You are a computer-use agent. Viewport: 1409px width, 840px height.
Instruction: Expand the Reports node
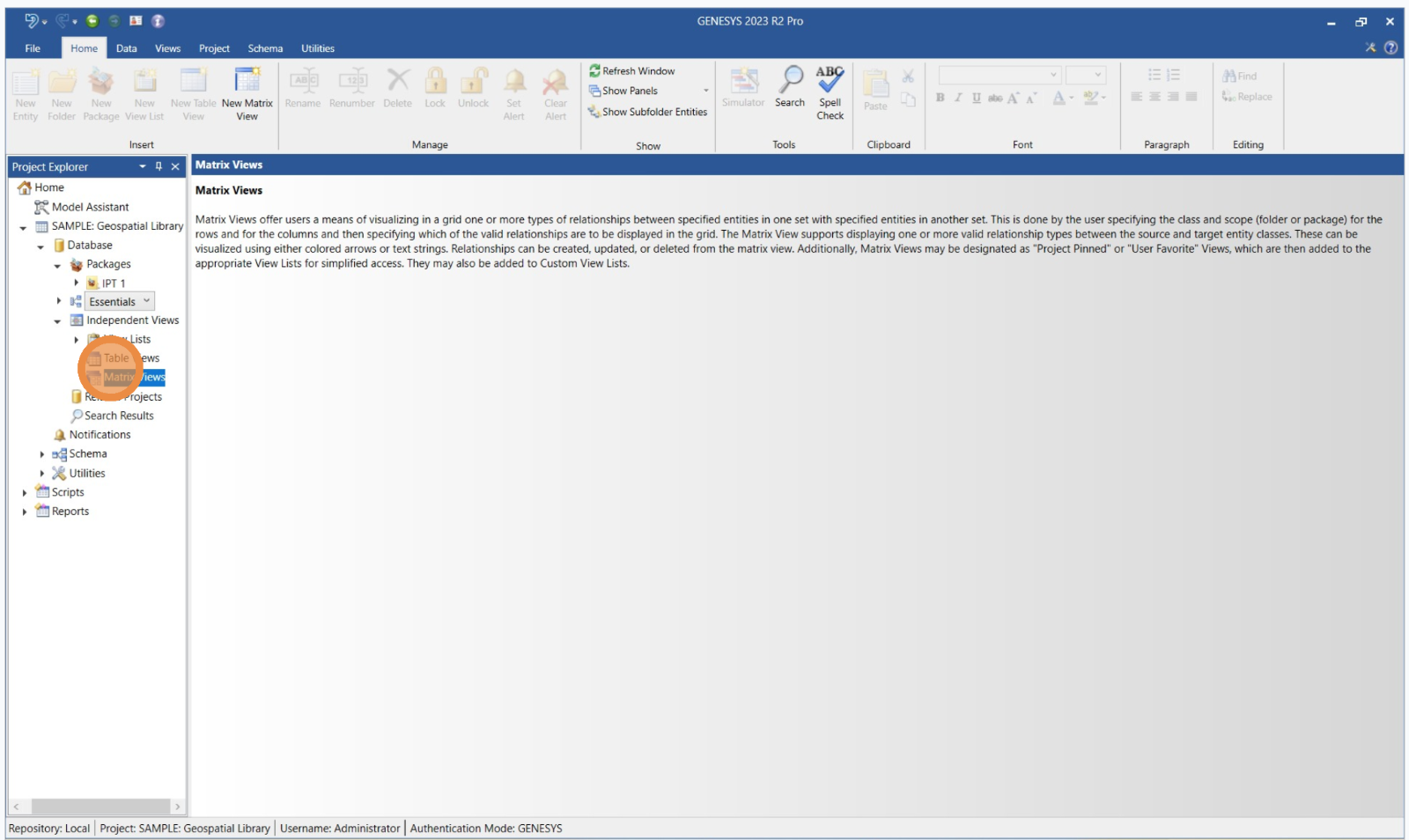pos(24,512)
